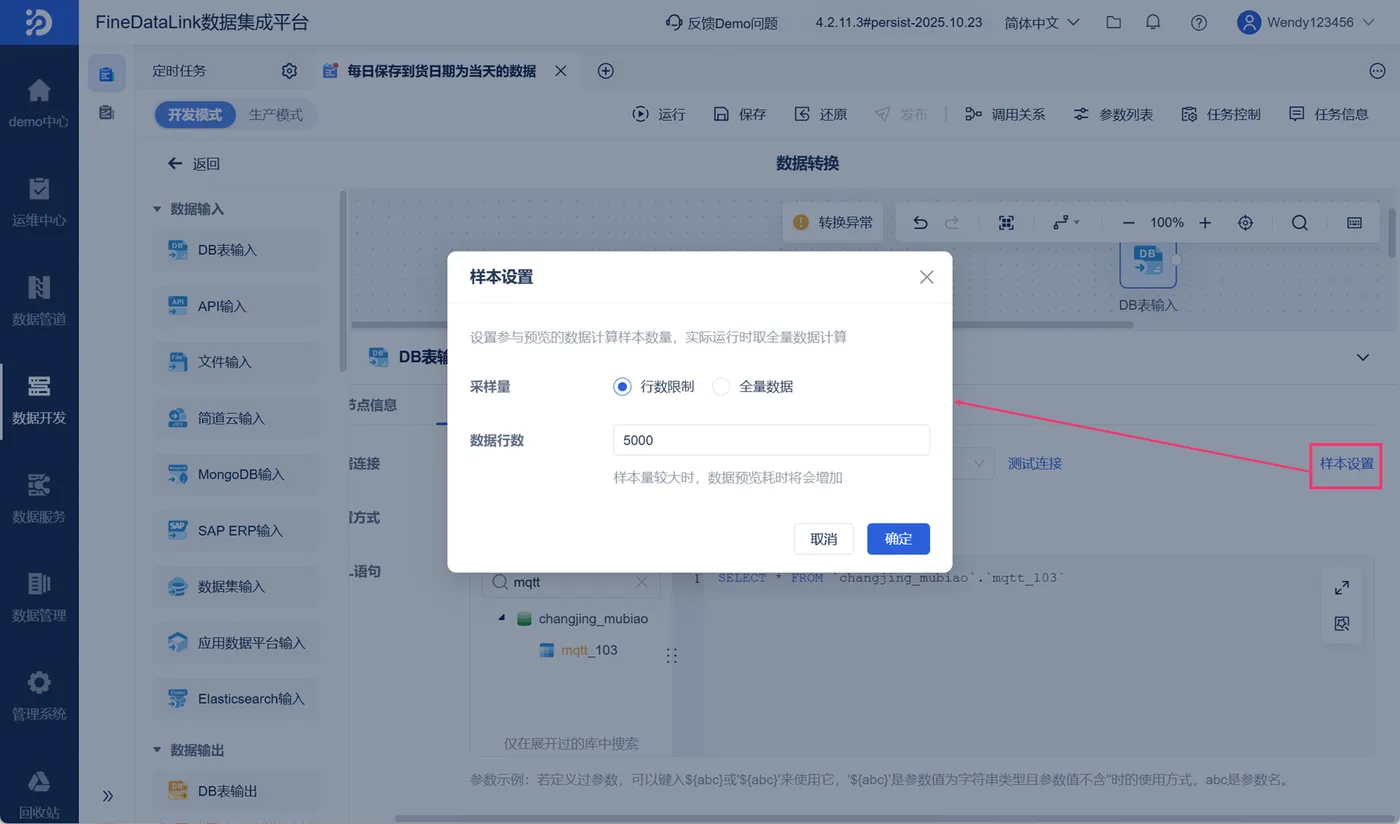The image size is (1400, 824).
Task: Clear the mqtt search with X
Action: [642, 582]
